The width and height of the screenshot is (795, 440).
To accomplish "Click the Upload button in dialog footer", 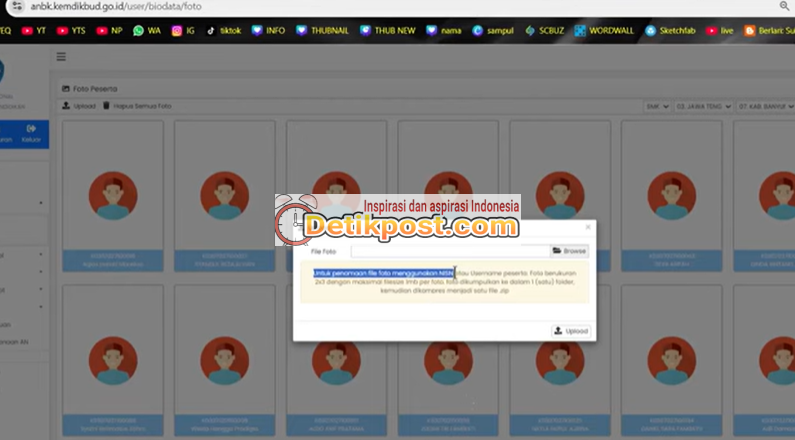I will (571, 331).
